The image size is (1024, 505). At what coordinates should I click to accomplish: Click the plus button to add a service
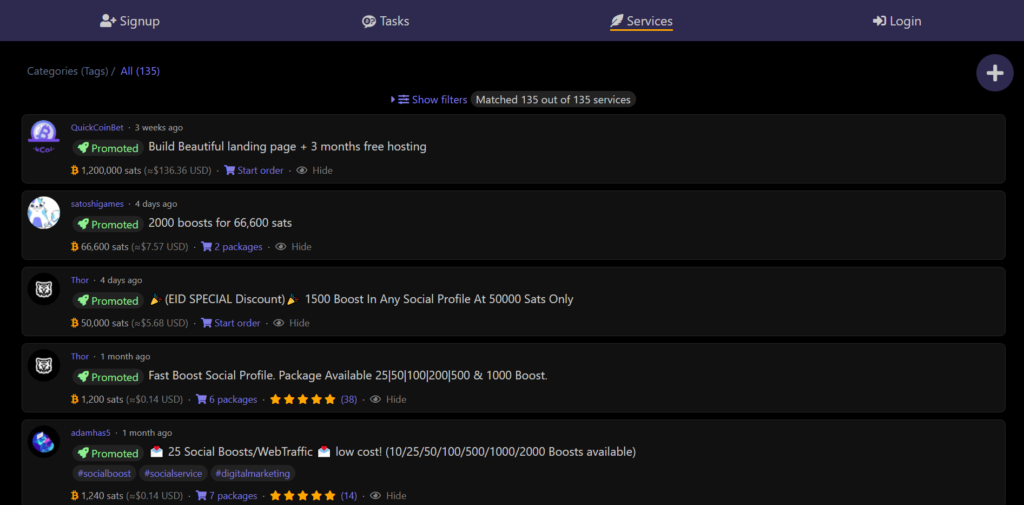[x=995, y=73]
